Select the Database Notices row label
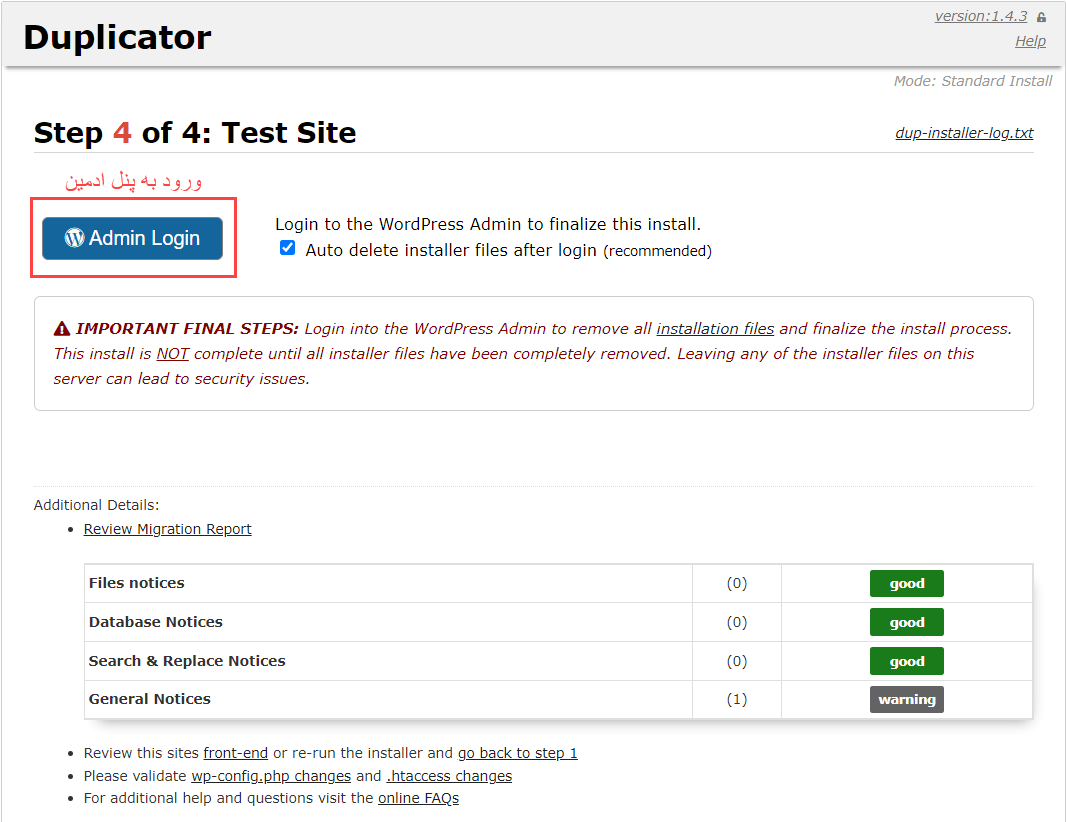 (156, 621)
